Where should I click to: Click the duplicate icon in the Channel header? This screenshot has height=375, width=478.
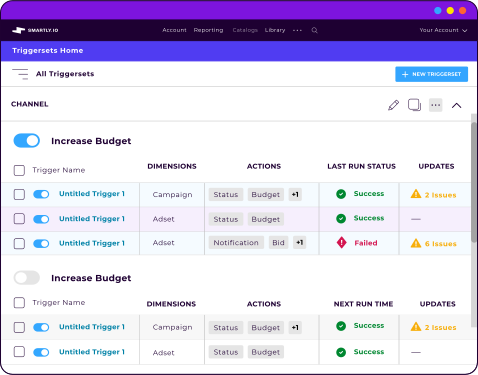click(414, 105)
